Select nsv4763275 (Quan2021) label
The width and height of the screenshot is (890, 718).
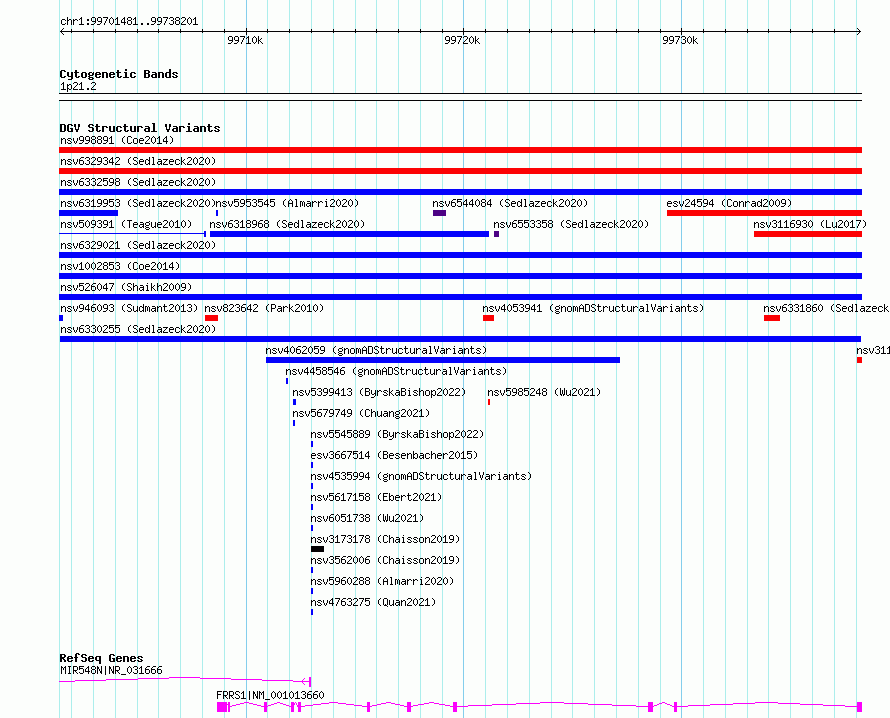[373, 602]
